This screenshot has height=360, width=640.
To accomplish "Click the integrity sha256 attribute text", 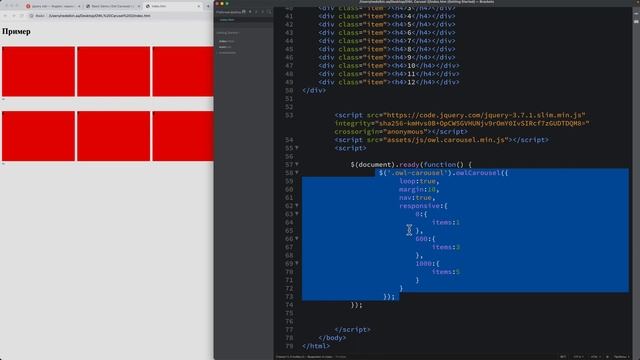I will [x=462, y=123].
